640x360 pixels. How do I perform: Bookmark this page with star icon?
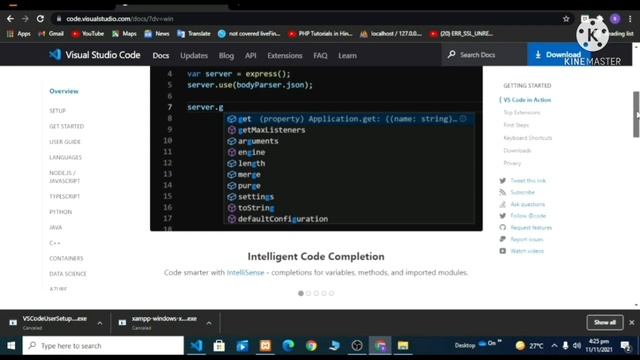pos(566,19)
